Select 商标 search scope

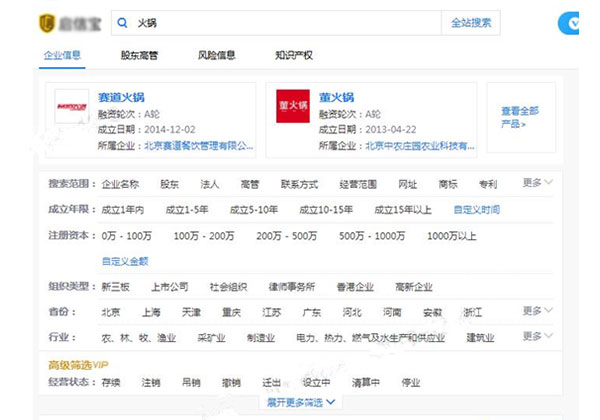448,184
